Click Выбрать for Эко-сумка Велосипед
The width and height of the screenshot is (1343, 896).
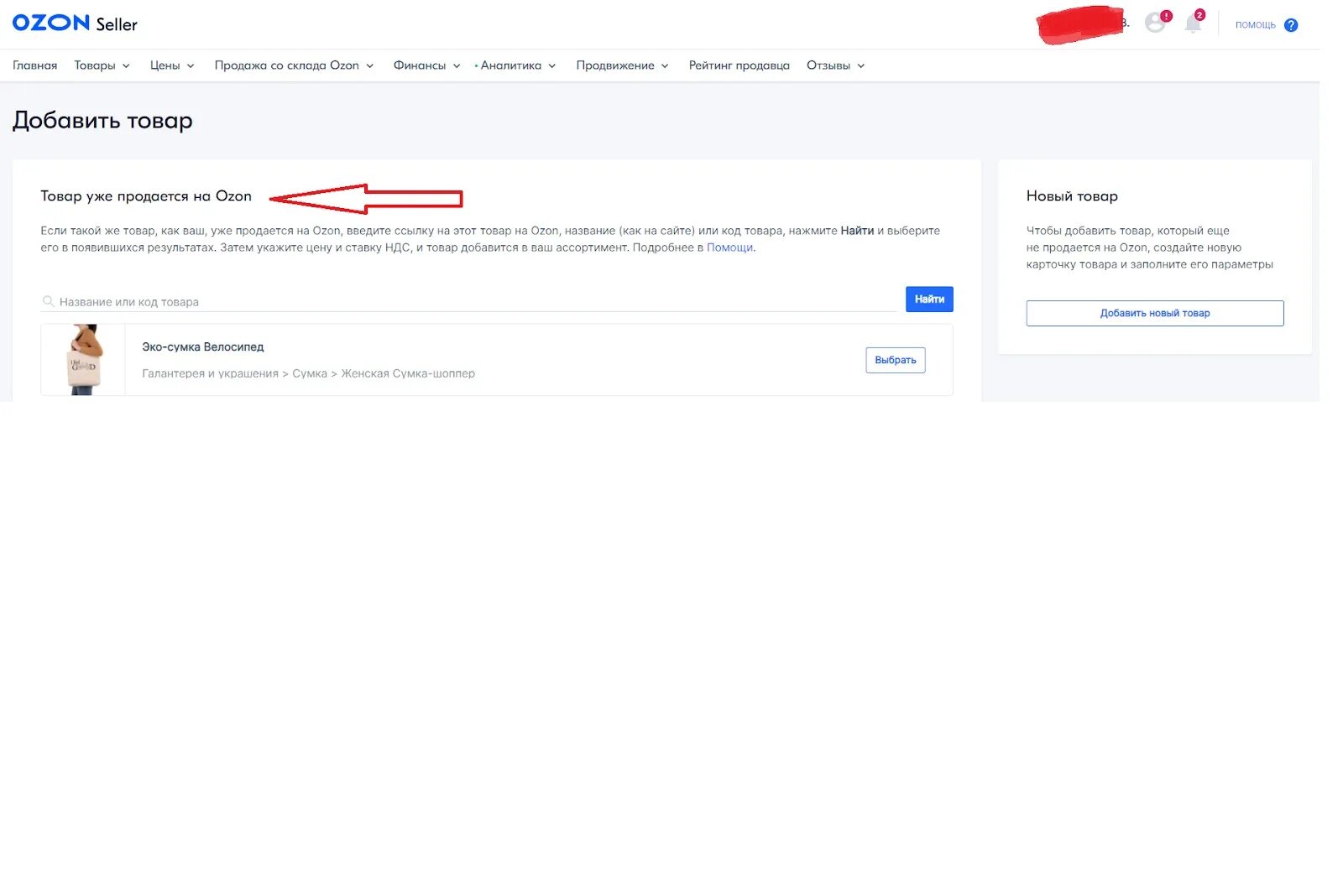(896, 360)
